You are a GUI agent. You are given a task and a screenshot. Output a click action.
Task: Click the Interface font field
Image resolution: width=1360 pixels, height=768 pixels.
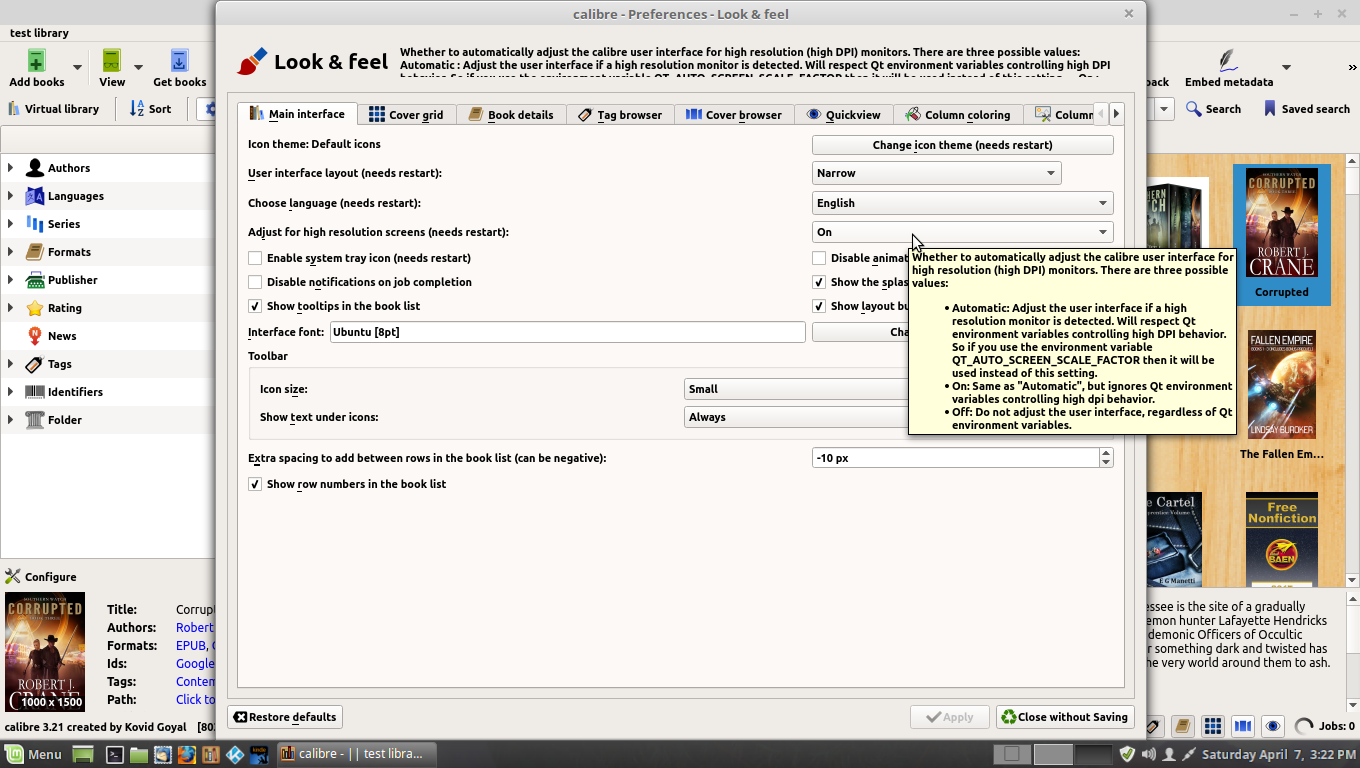tap(567, 332)
